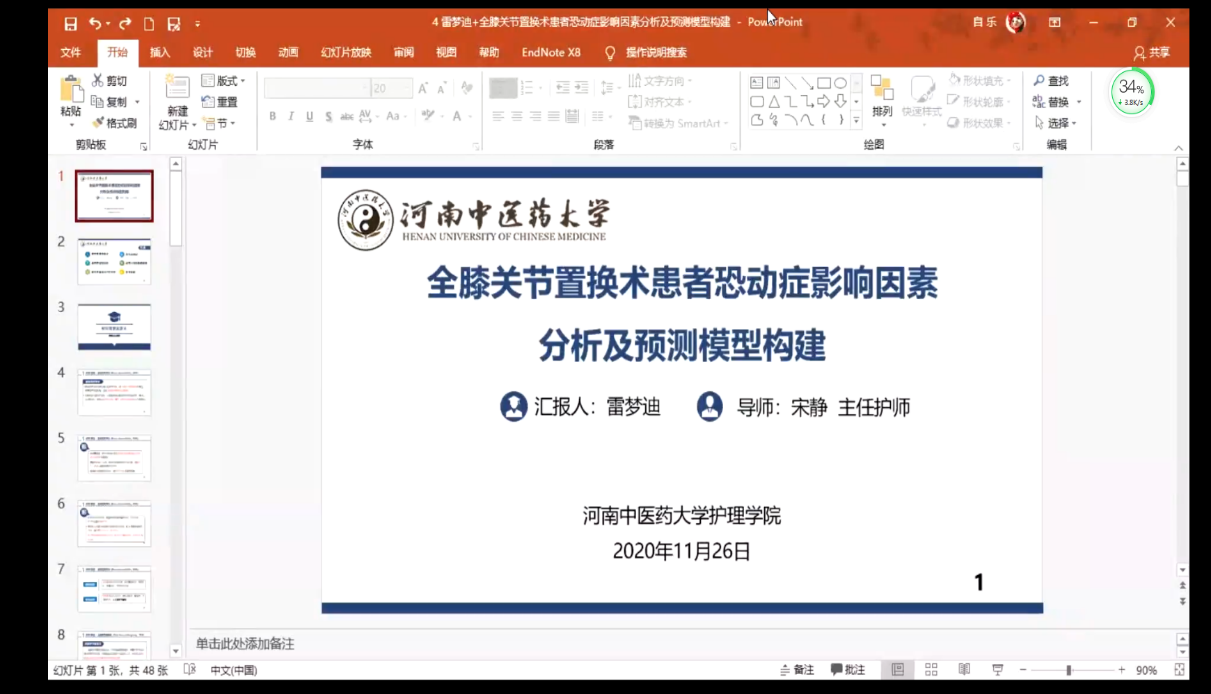Select the rectangle shape in shapes gallery

point(824,83)
